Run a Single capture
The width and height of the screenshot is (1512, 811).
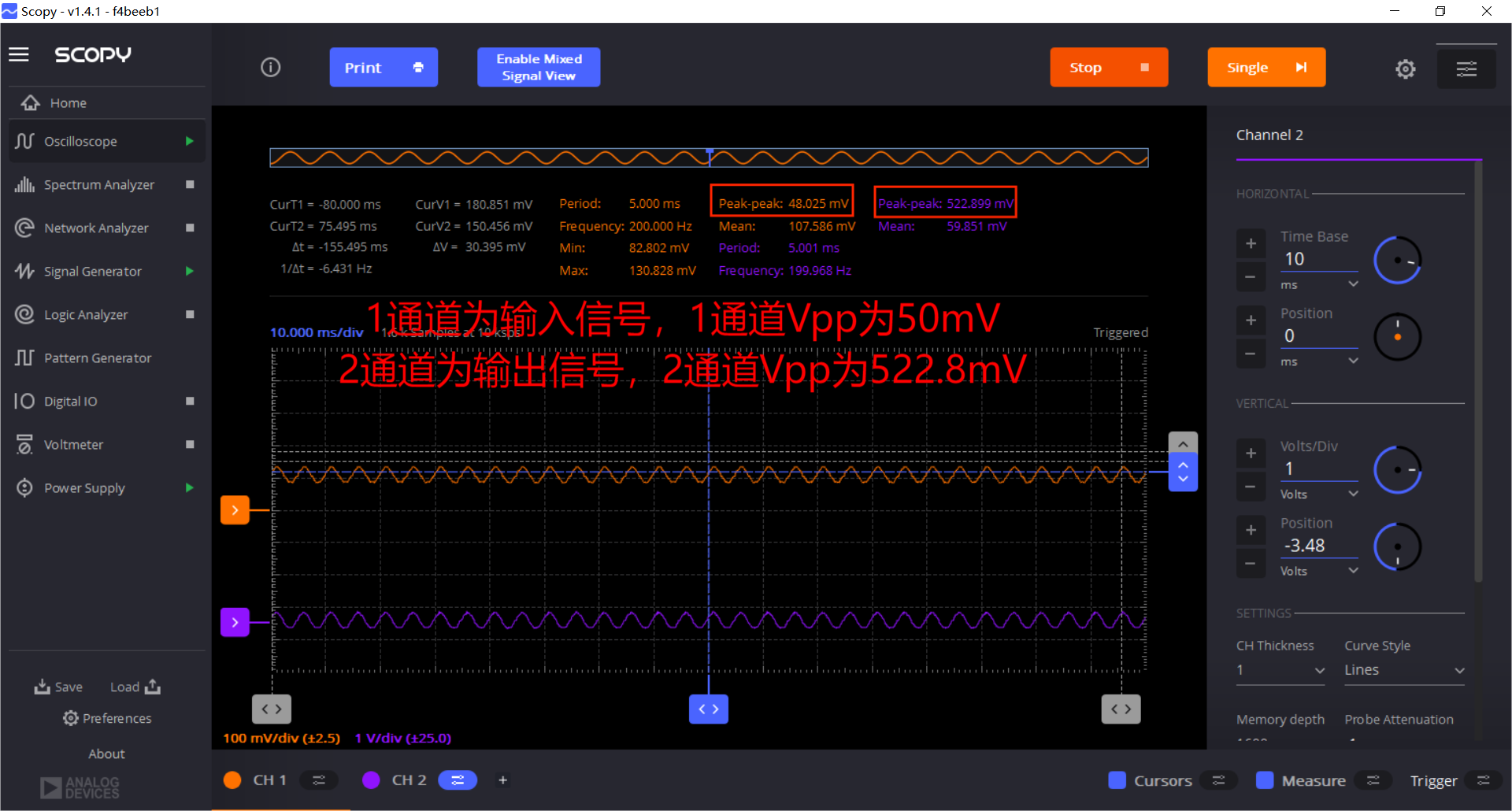(1266, 68)
